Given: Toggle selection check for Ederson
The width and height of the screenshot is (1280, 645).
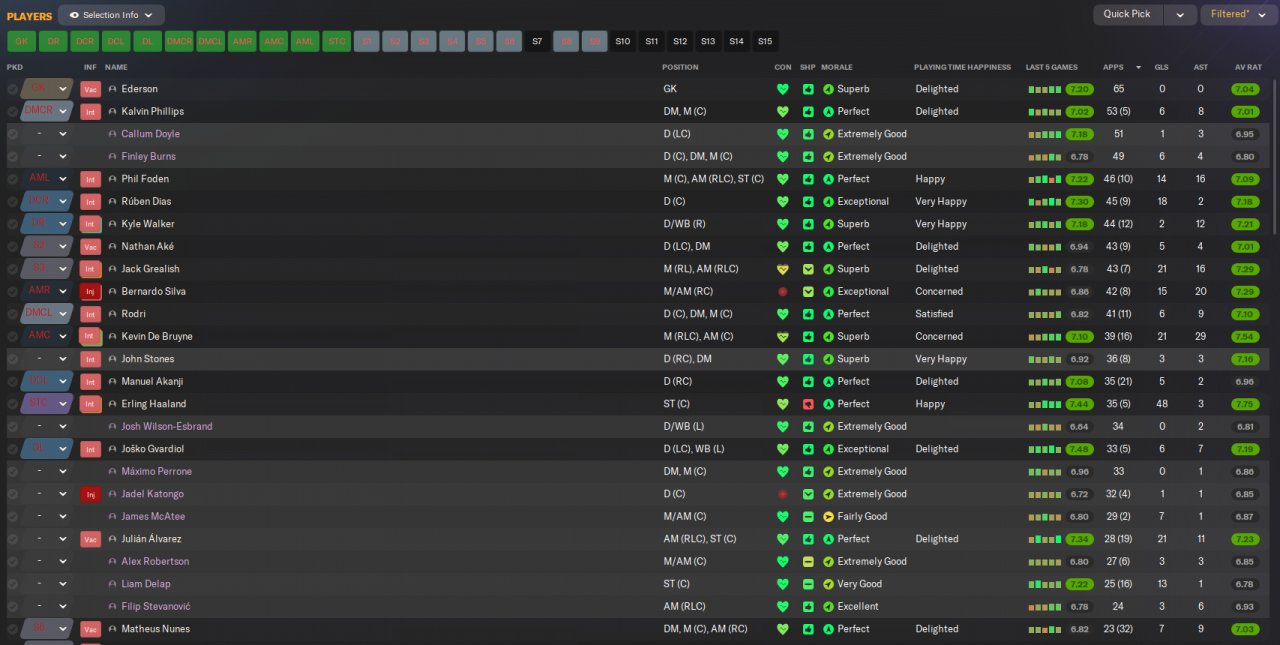Looking at the screenshot, I should coord(13,89).
